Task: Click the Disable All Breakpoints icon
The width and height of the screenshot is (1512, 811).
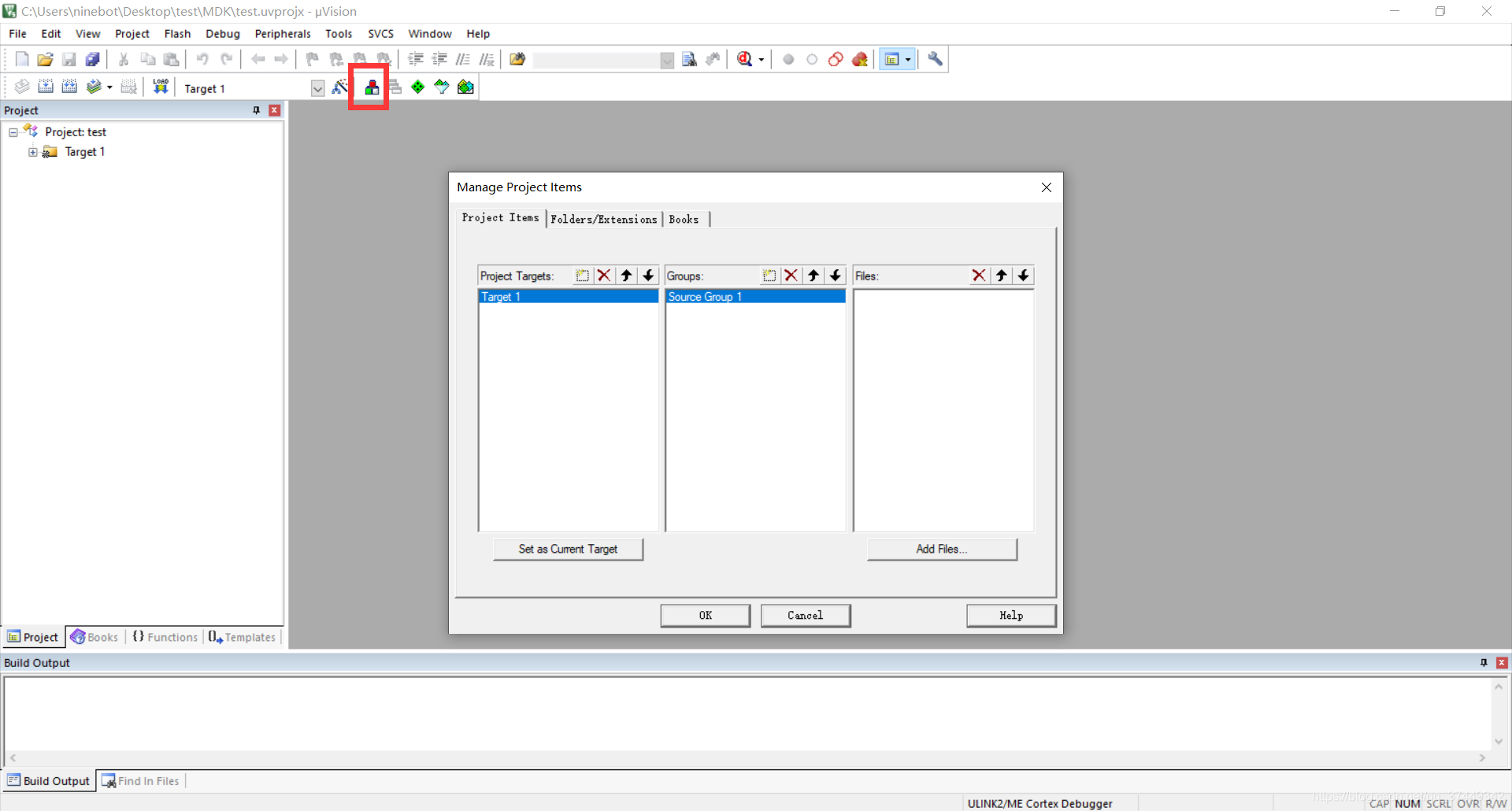Action: tap(836, 59)
